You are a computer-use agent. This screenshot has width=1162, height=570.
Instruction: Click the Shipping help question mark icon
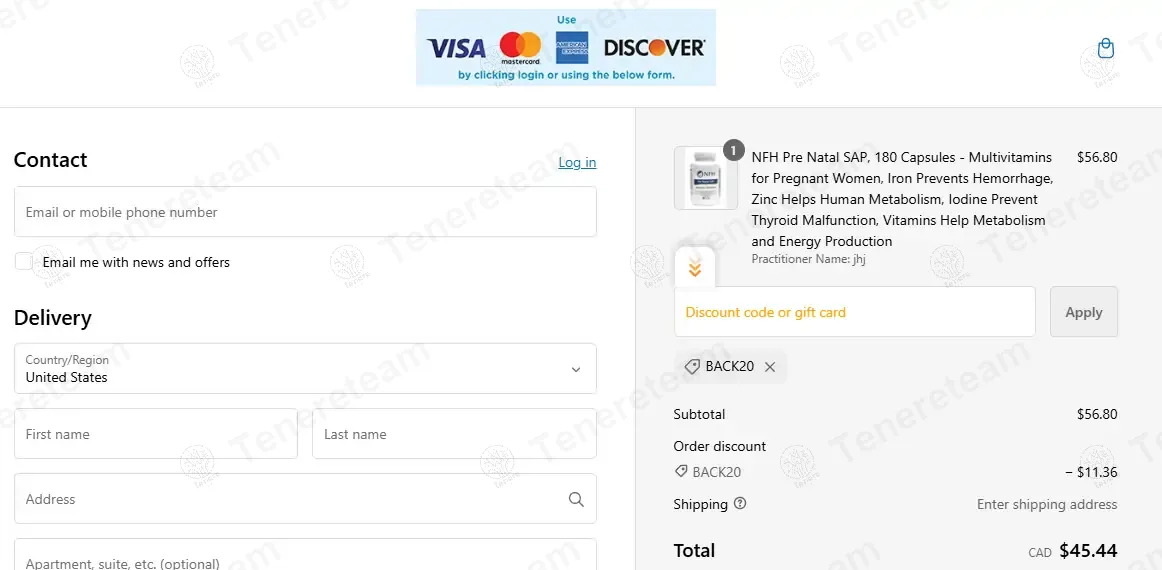point(740,504)
